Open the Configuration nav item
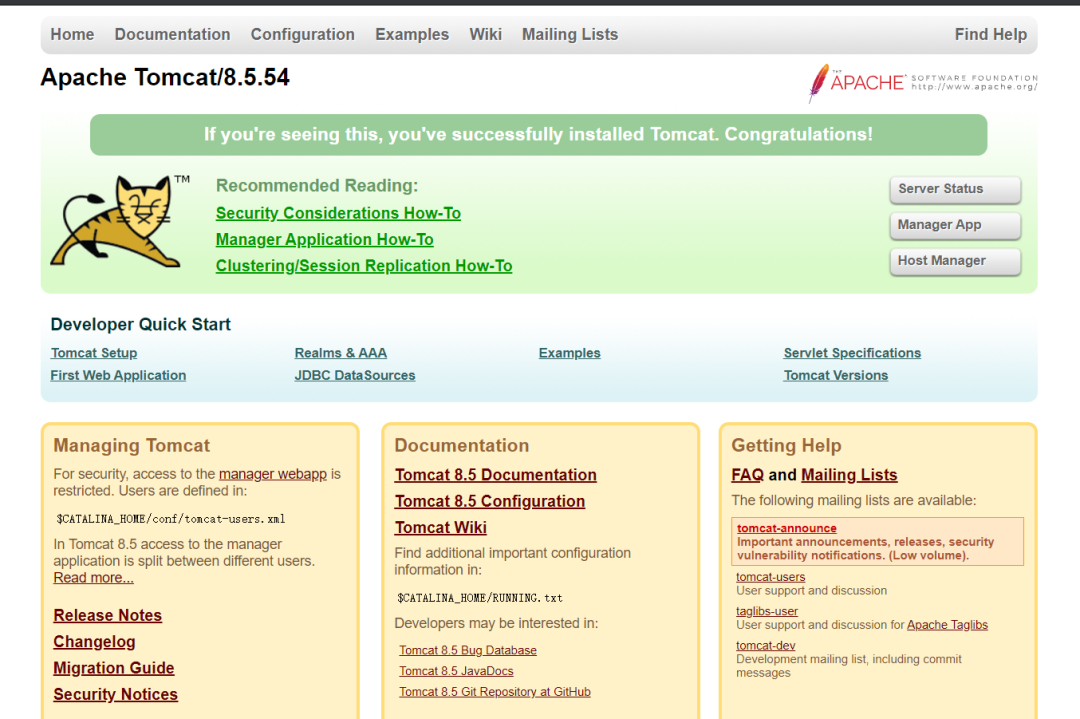Viewport: 1080px width, 719px height. tap(302, 34)
